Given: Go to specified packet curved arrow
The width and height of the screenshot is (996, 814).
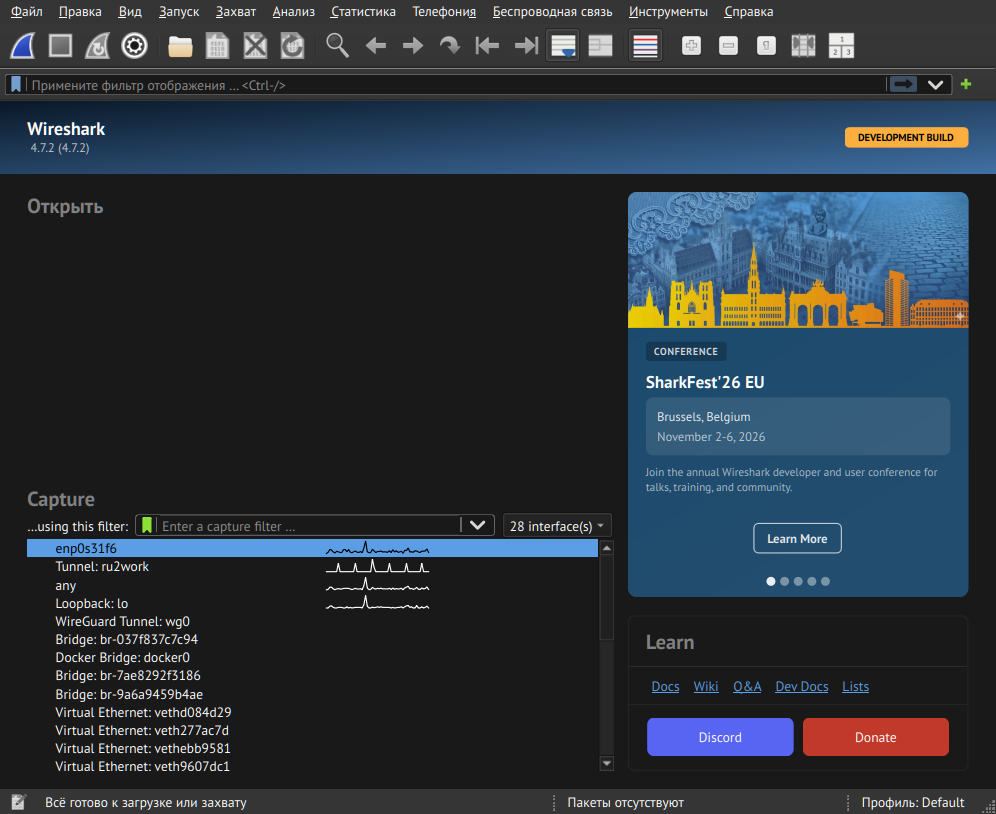Looking at the screenshot, I should (x=450, y=46).
